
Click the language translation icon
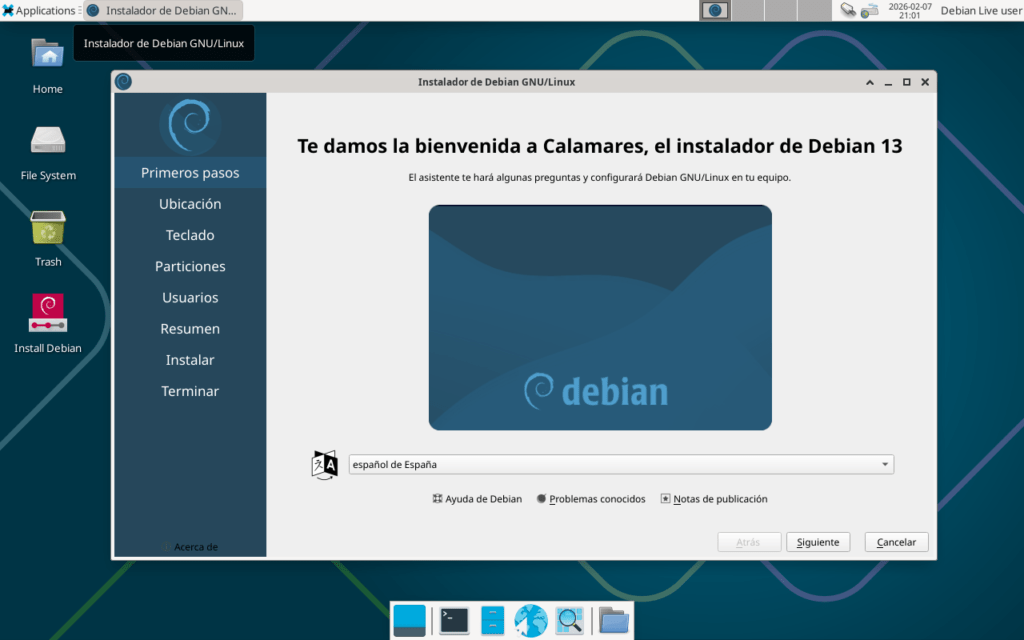point(325,465)
